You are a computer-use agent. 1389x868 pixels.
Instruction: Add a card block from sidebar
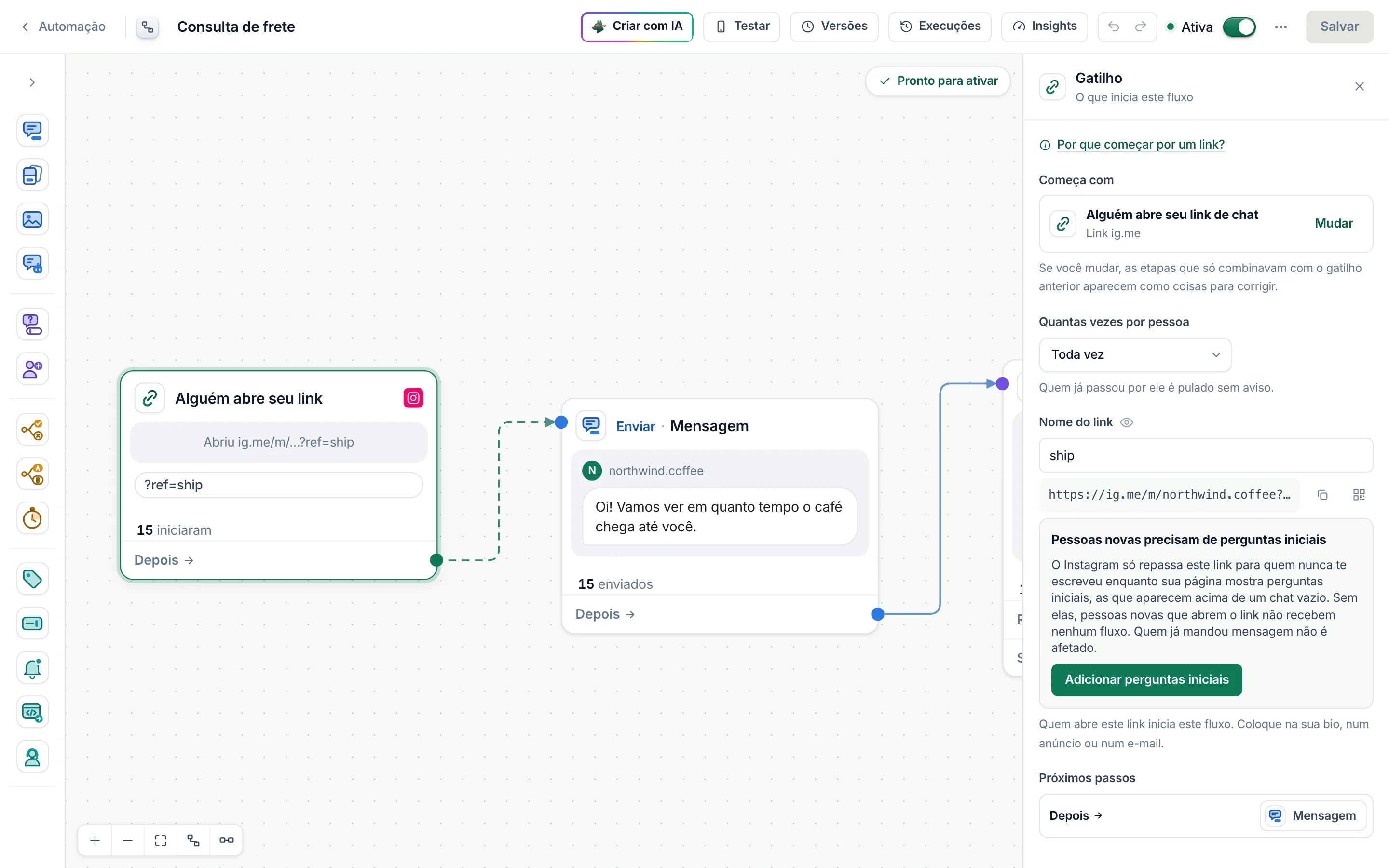tap(32, 175)
